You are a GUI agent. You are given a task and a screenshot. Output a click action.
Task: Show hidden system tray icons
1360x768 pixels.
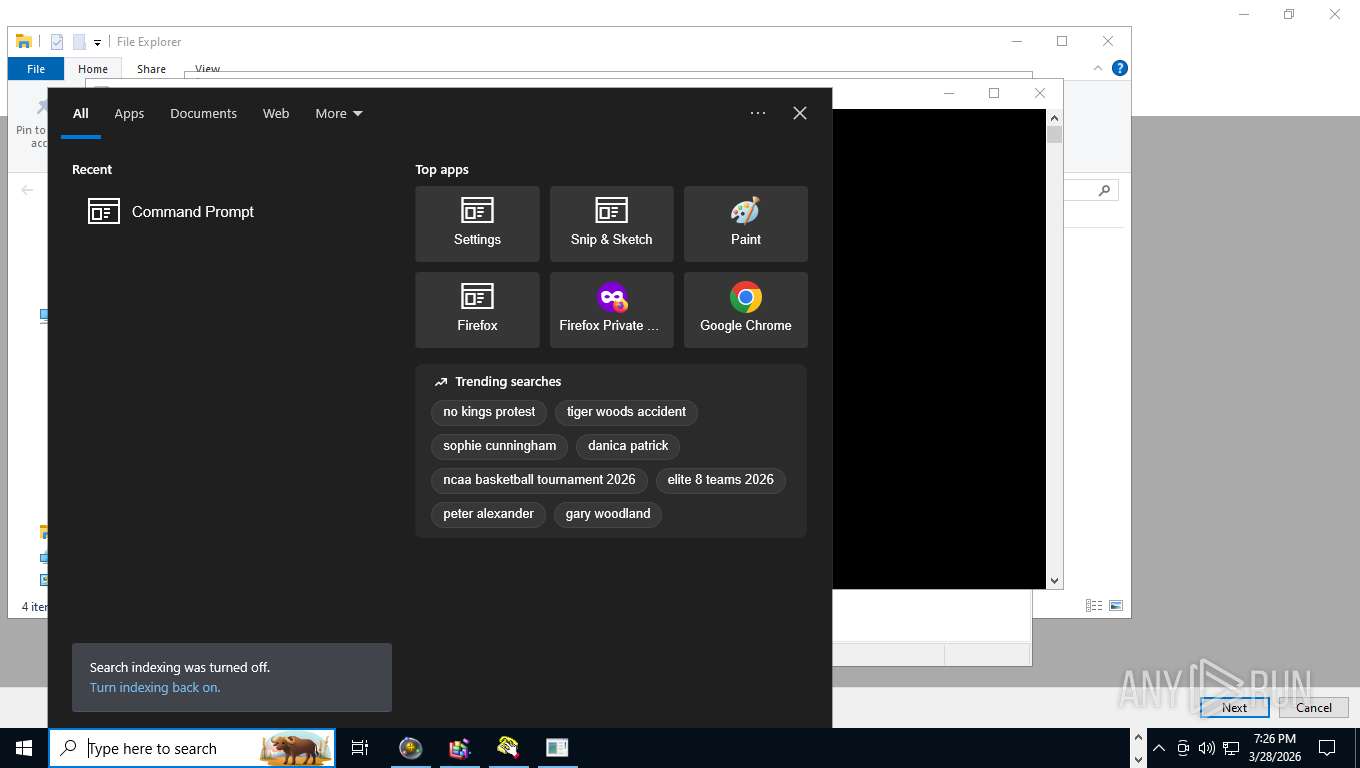[x=1159, y=748]
